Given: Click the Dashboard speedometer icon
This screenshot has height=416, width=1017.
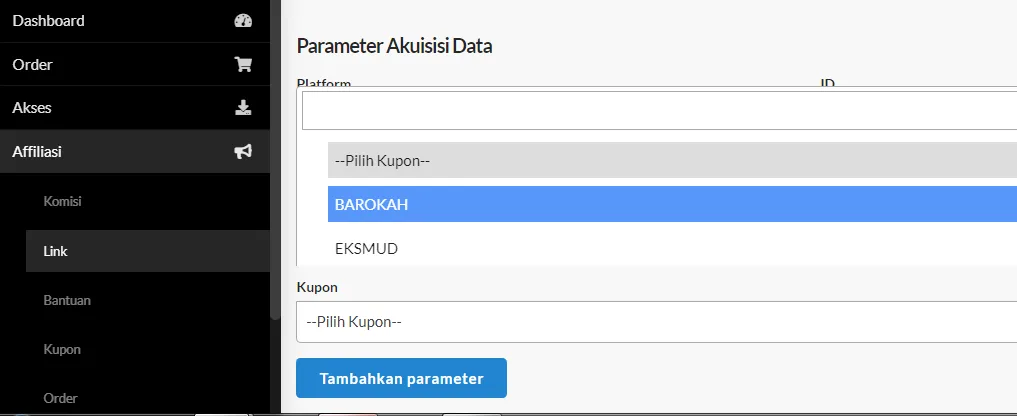Looking at the screenshot, I should click(242, 21).
